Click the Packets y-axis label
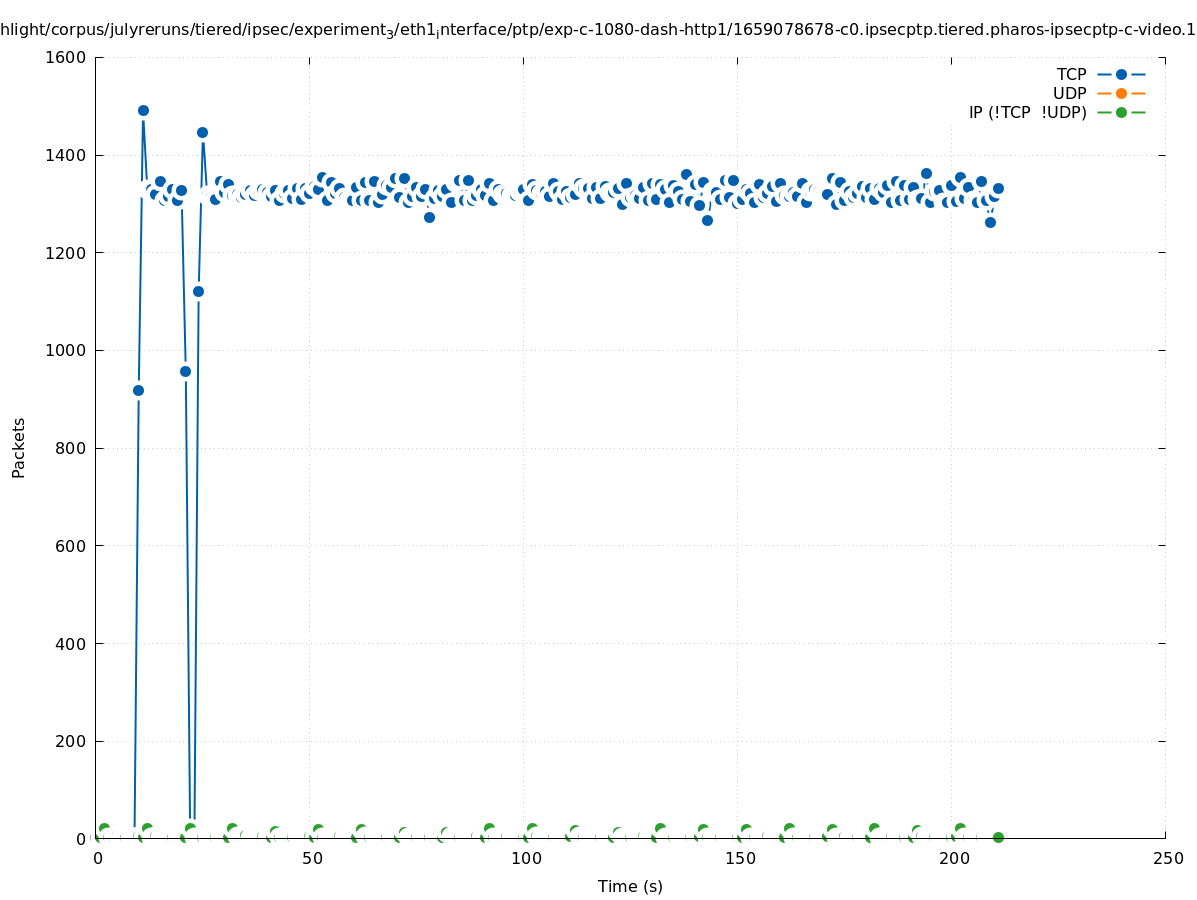This screenshot has width=1197, height=900. click(19, 448)
